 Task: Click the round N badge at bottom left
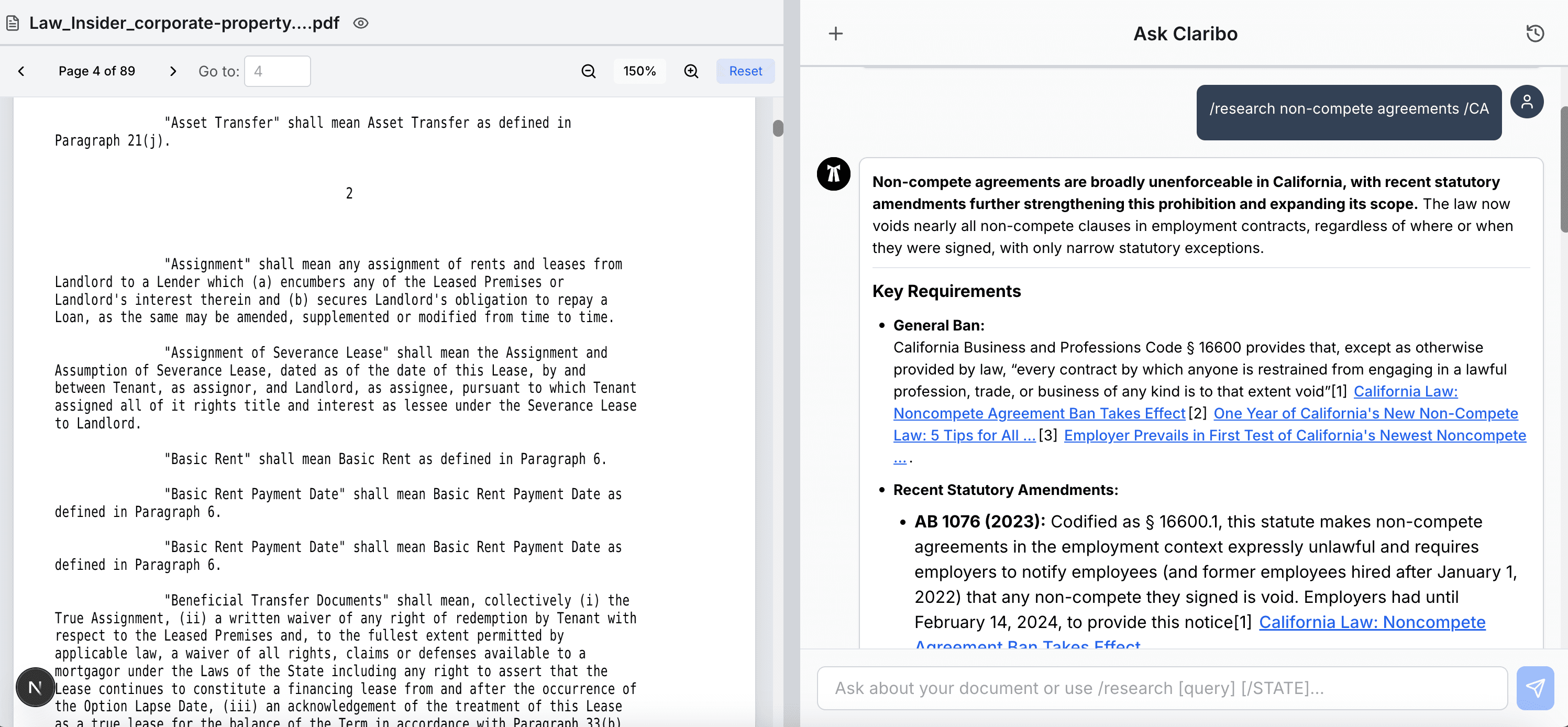(35, 687)
